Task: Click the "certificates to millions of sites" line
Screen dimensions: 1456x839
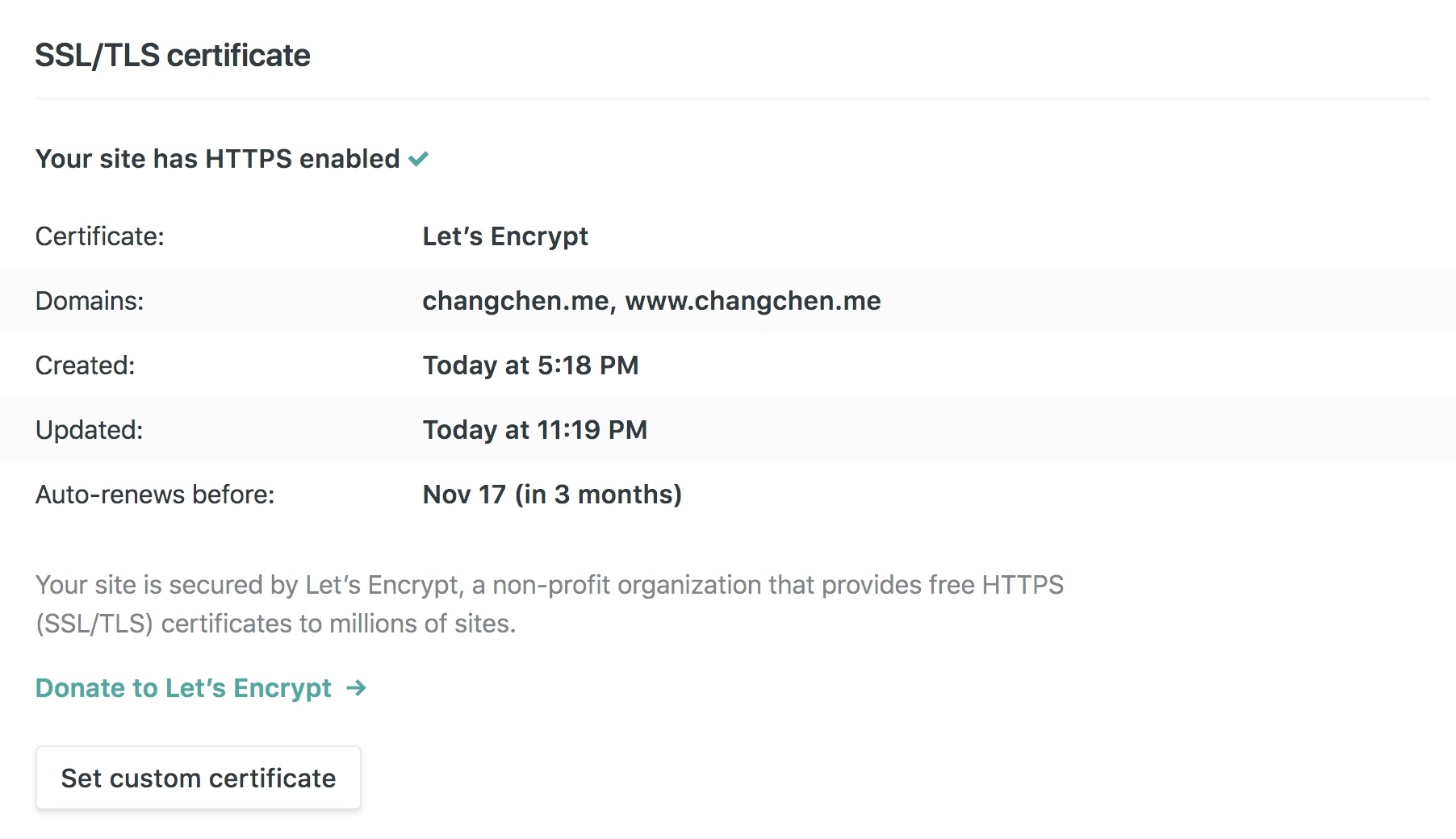Action: coord(275,624)
